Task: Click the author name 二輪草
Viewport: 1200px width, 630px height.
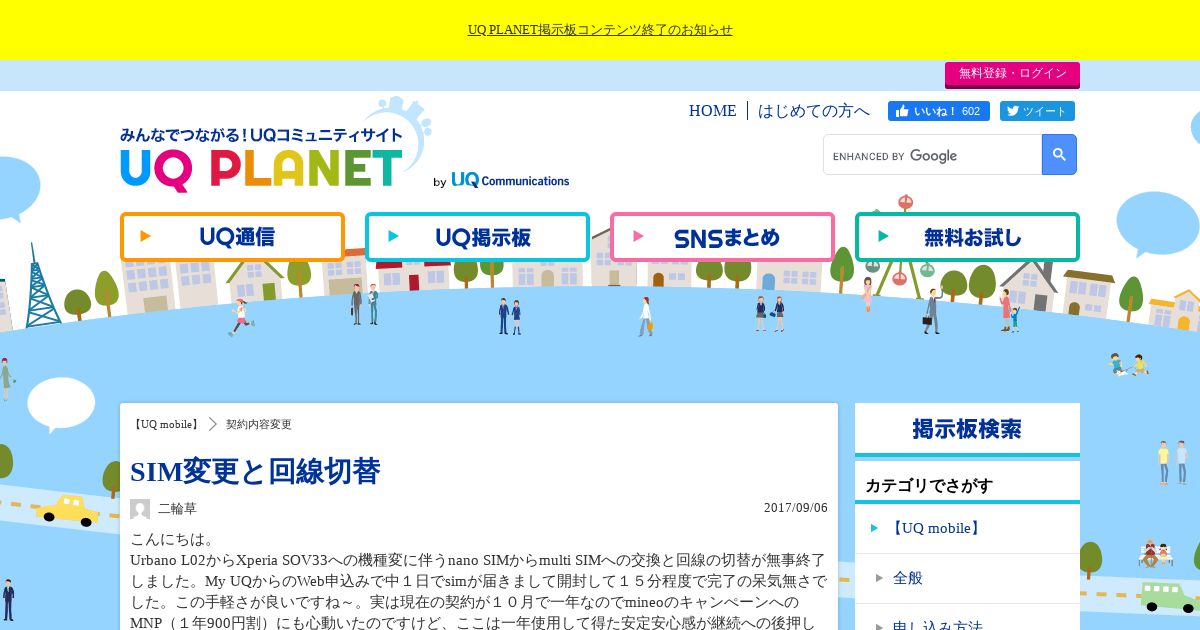Action: (177, 508)
